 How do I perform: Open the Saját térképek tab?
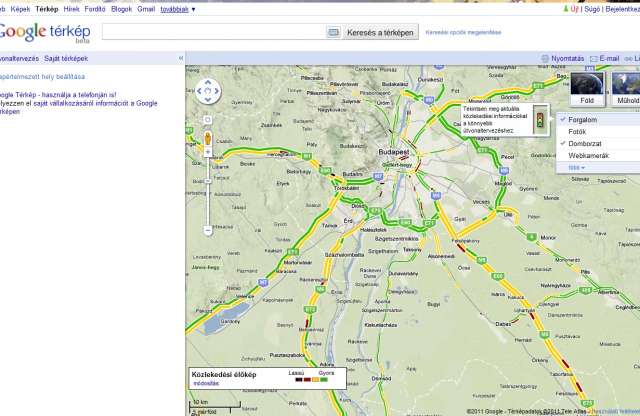(x=66, y=58)
